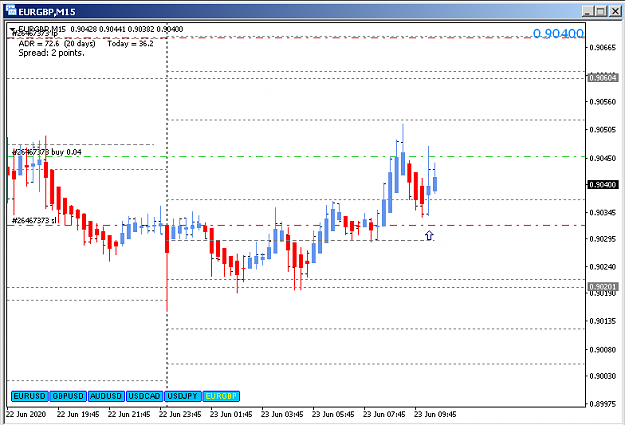Close the EURGBP,M15 chart window
Screen dimensions: 625x425
(x=615, y=11)
